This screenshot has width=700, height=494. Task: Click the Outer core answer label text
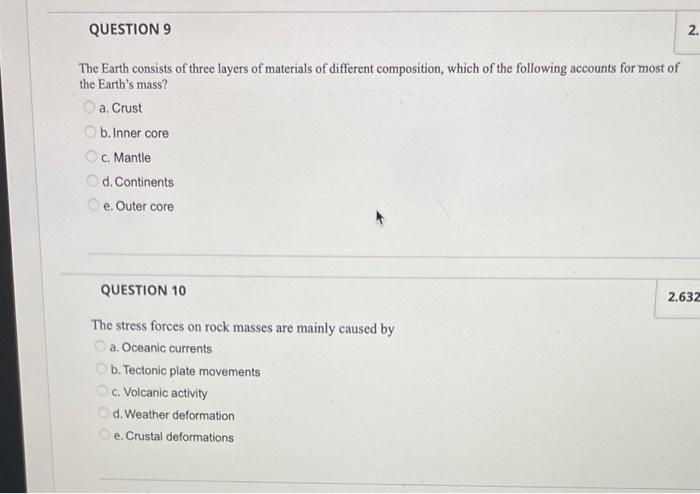(145, 207)
